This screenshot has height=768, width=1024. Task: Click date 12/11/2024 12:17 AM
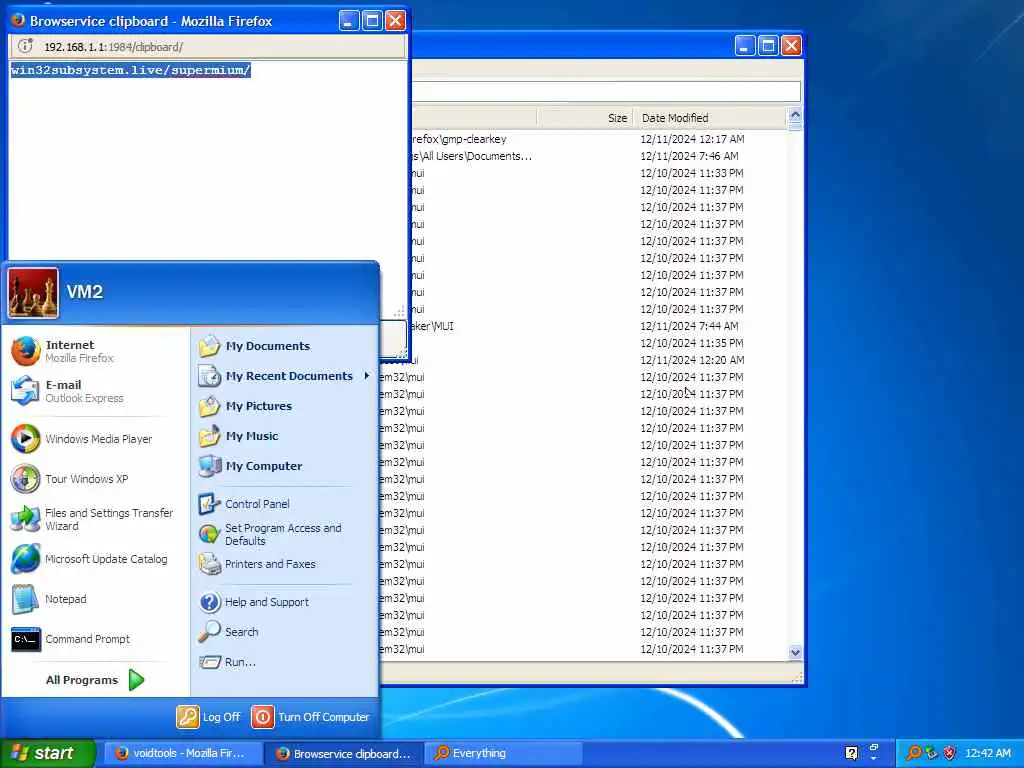click(692, 139)
